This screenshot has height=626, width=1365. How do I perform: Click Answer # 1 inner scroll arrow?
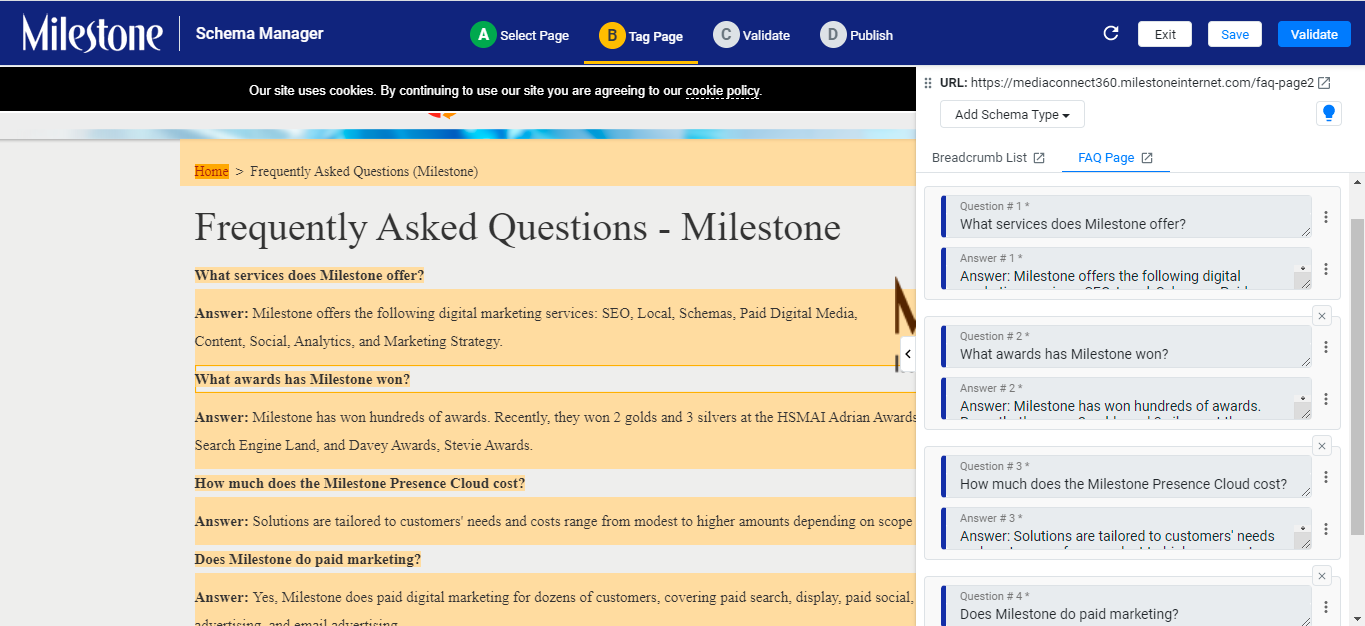click(x=1302, y=270)
